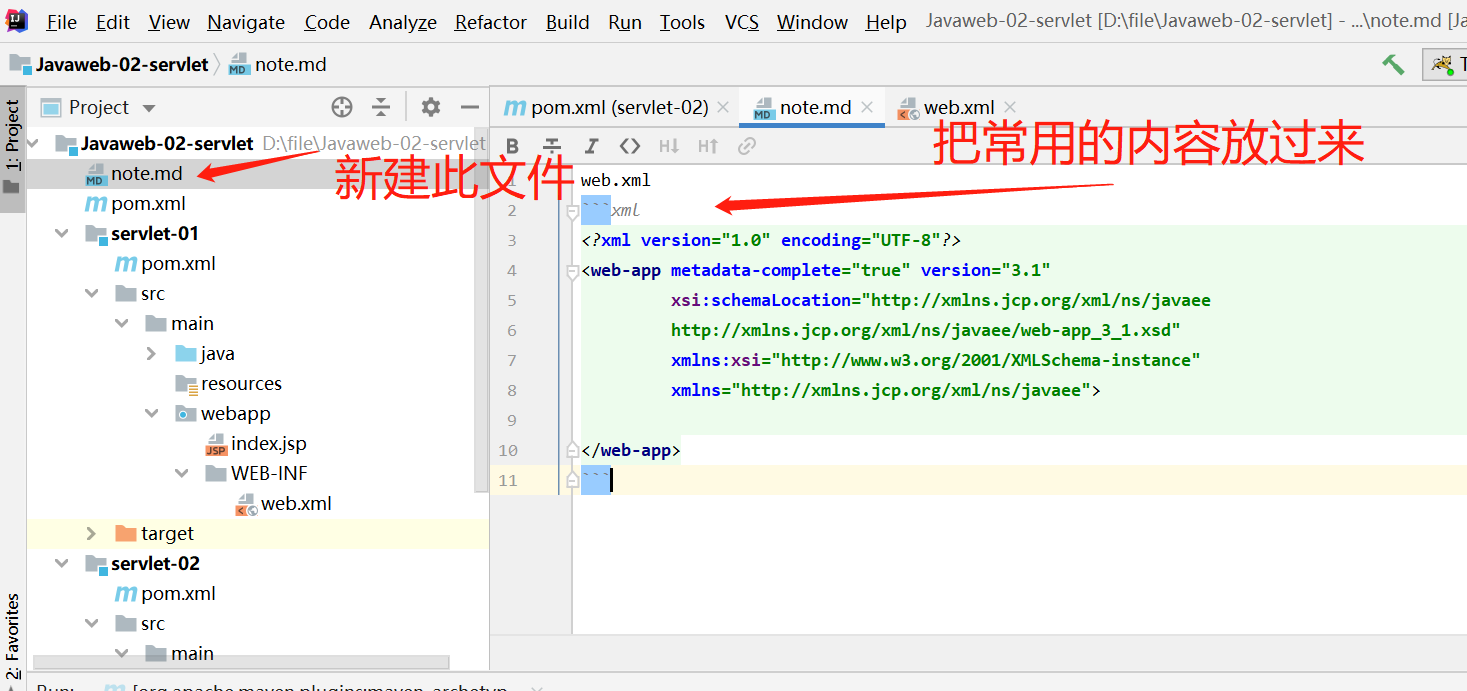Open the View menu

click(x=169, y=22)
